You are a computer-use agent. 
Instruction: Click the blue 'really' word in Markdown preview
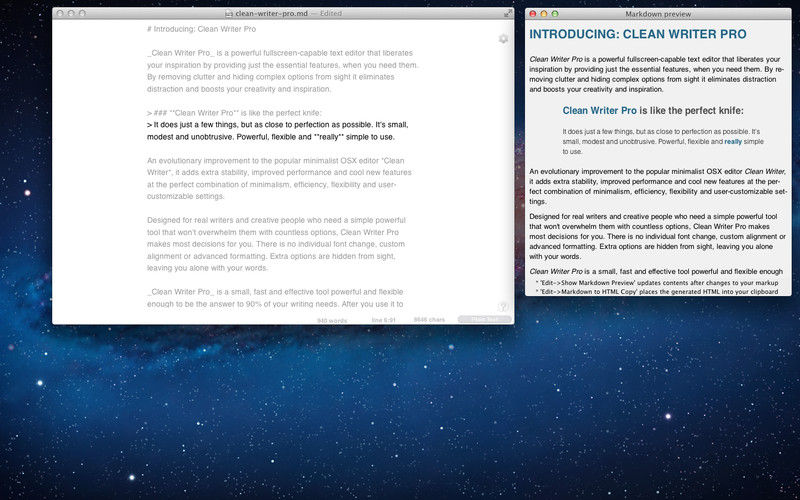point(733,142)
